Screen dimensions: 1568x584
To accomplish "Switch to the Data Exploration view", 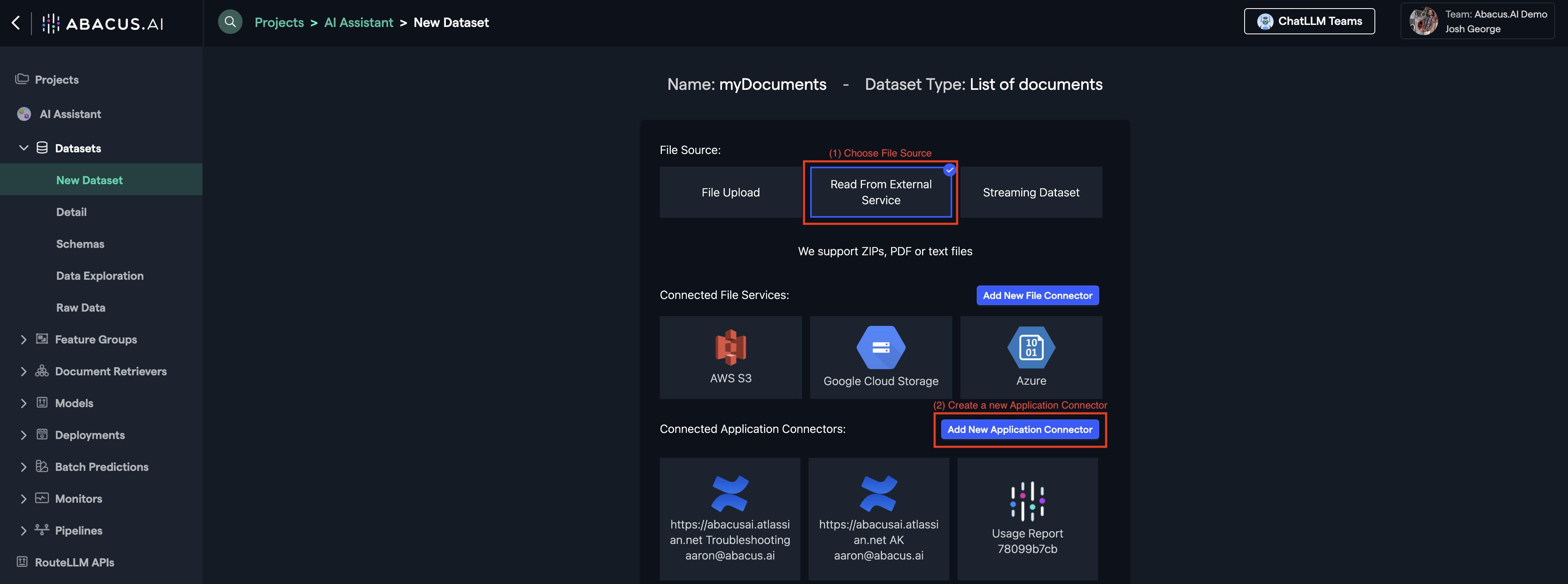I will (100, 275).
